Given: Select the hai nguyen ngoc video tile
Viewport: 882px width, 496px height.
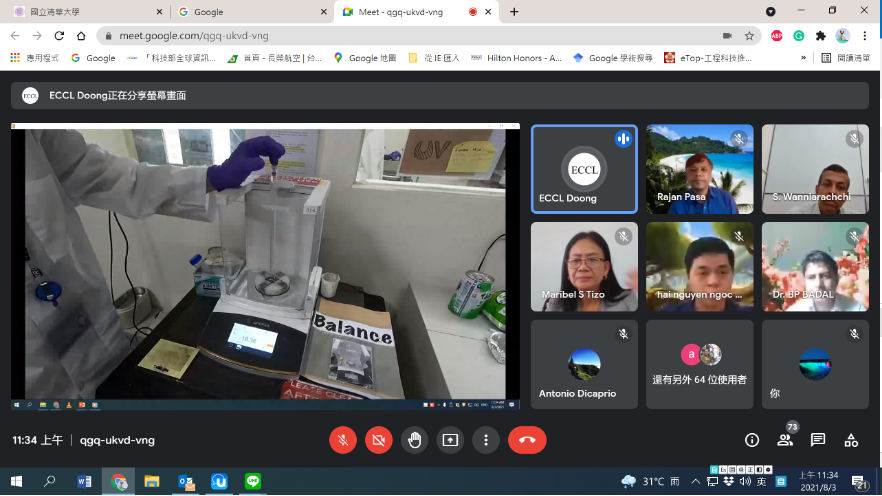Looking at the screenshot, I should pyautogui.click(x=699, y=267).
